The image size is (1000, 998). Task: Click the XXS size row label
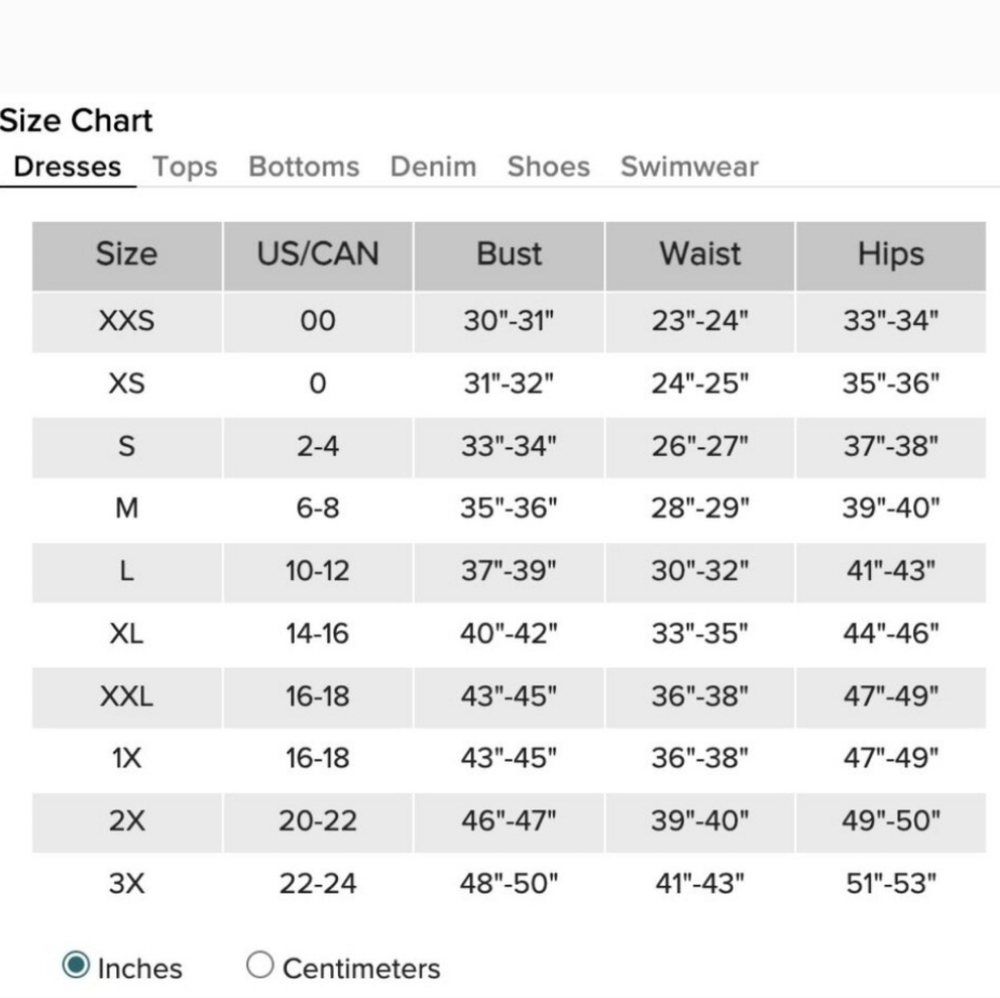pos(127,320)
